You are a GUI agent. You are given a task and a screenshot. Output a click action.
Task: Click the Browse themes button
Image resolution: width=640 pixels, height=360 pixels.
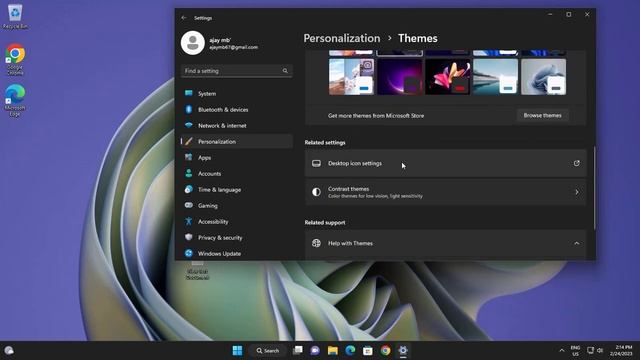tap(542, 116)
